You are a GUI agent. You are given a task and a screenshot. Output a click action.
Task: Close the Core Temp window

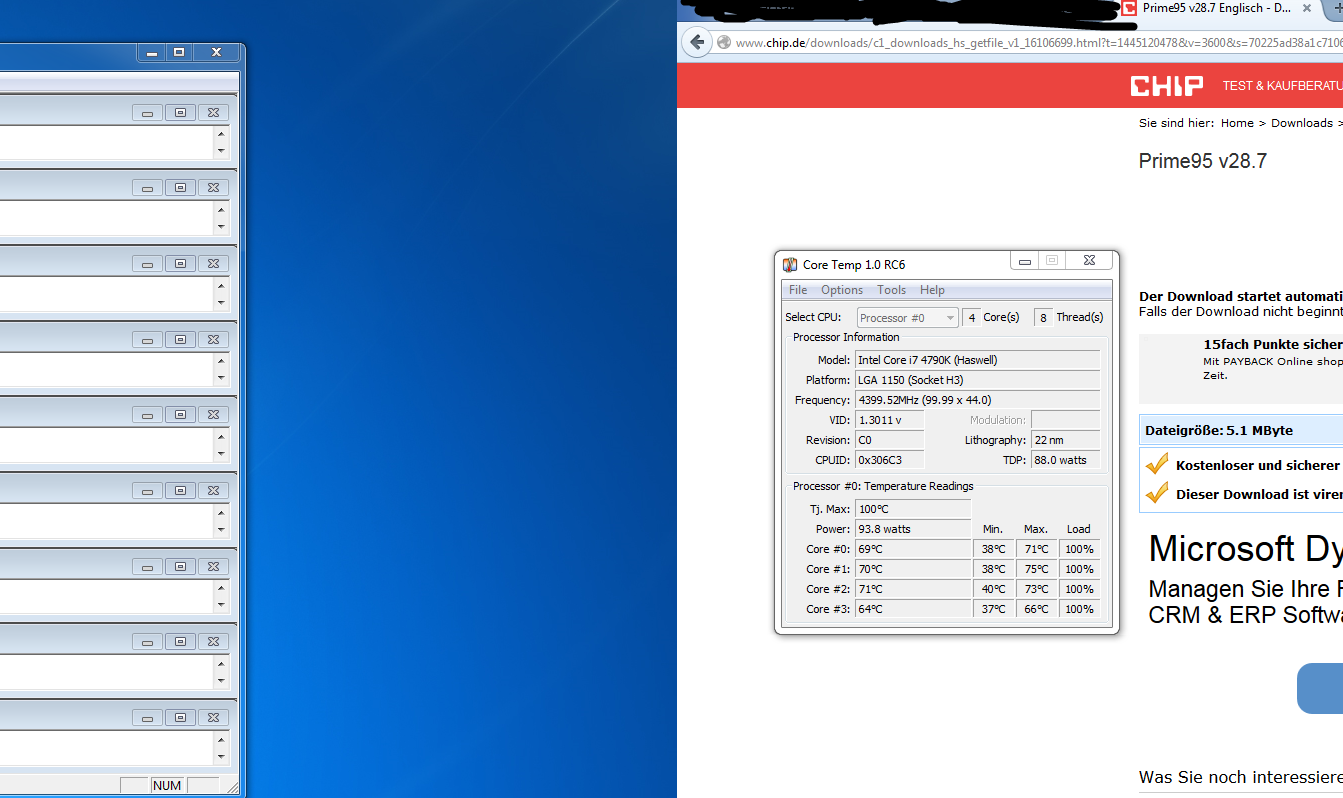1088,261
